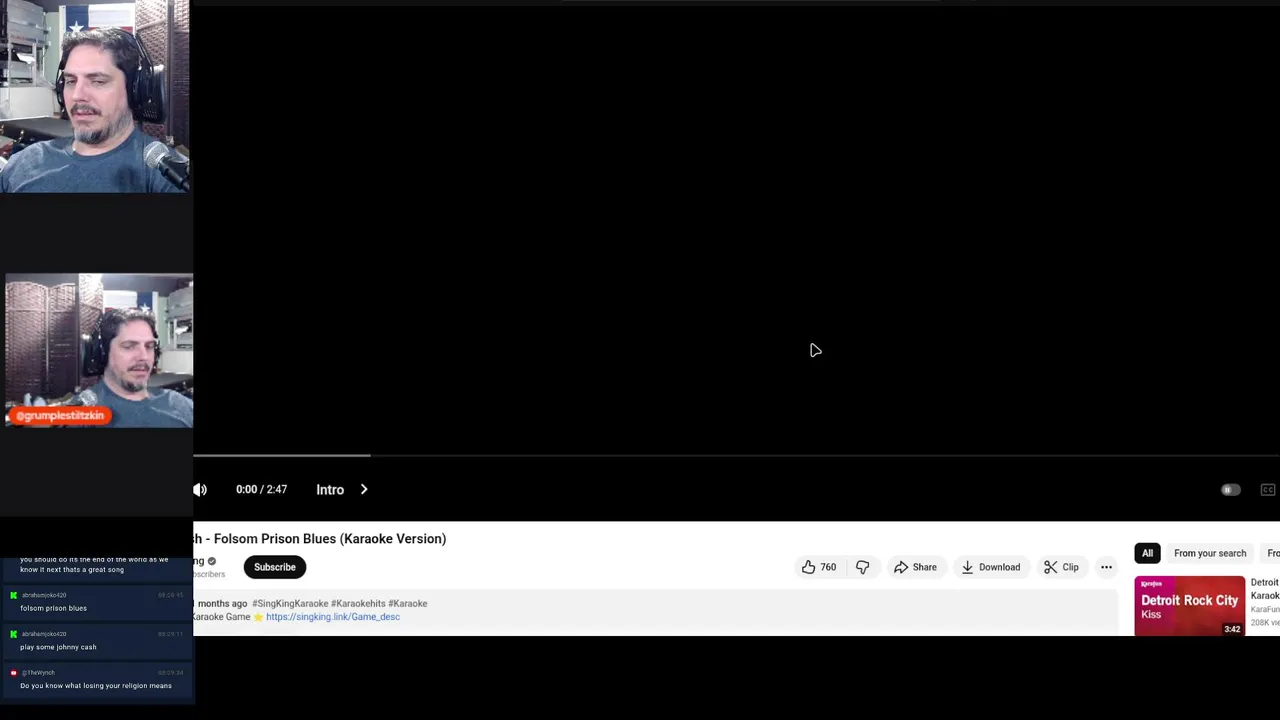1280x720 pixels.
Task: Click chat message "play some johnny cash"
Action: [58, 647]
